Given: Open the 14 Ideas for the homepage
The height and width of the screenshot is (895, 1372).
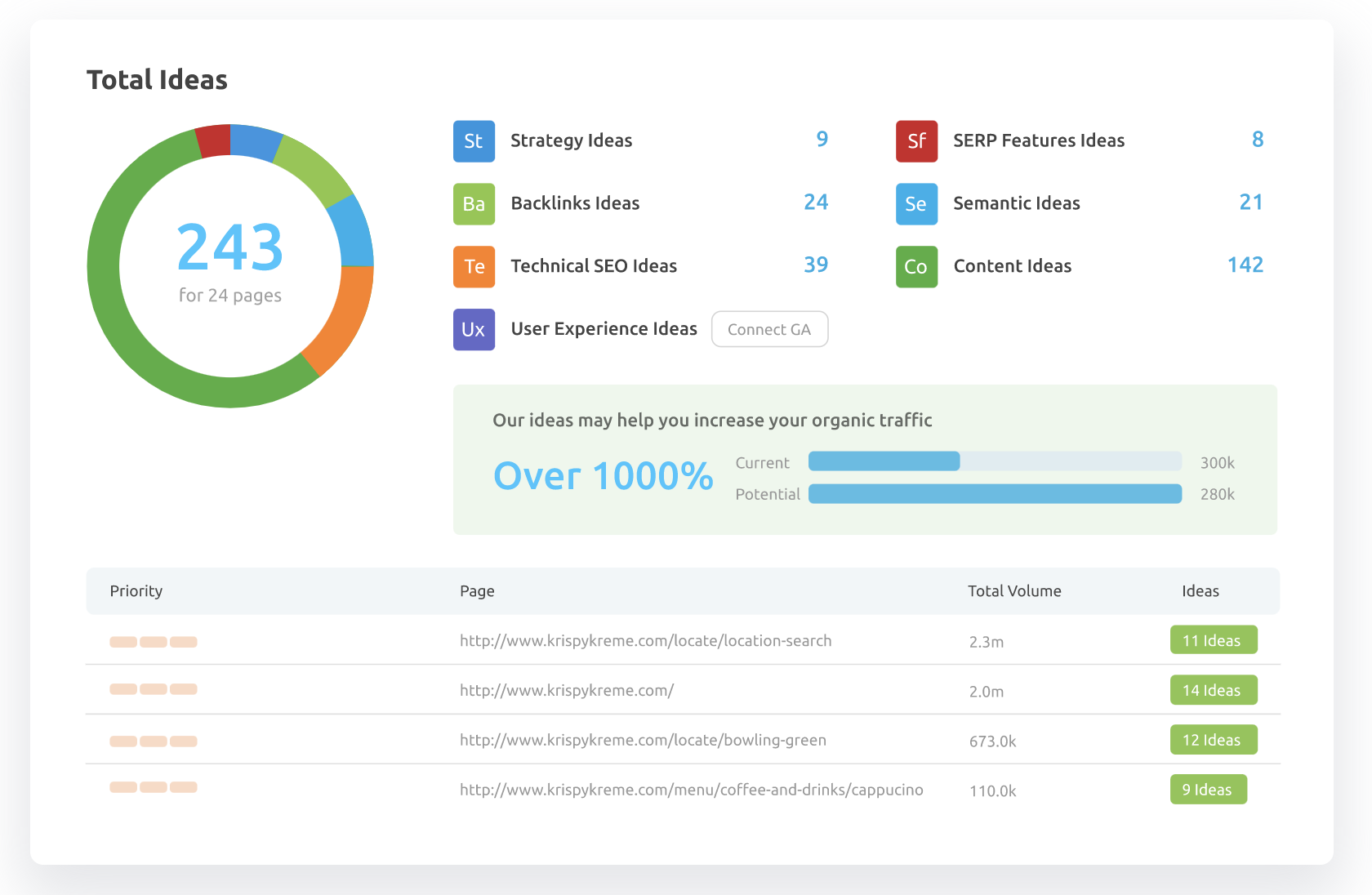Looking at the screenshot, I should click(x=1214, y=689).
